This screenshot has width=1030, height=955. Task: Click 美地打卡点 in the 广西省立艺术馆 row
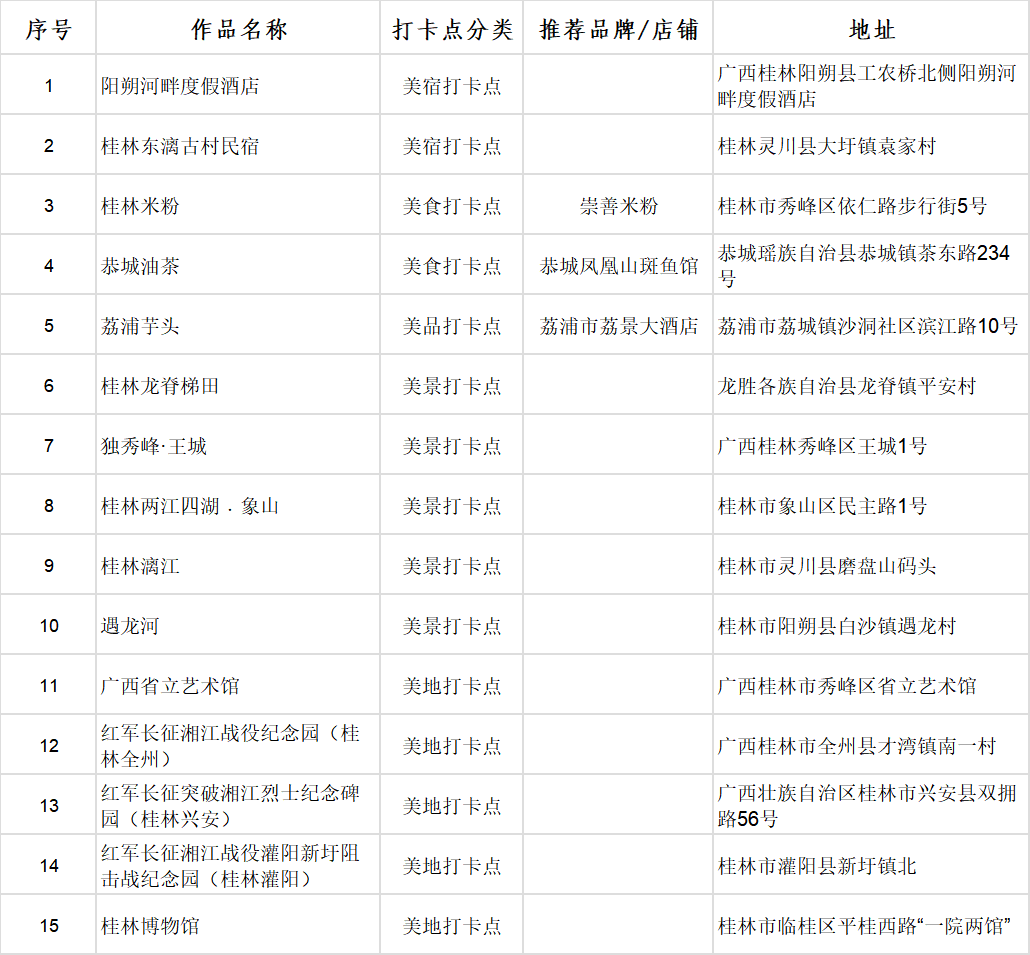(x=452, y=686)
